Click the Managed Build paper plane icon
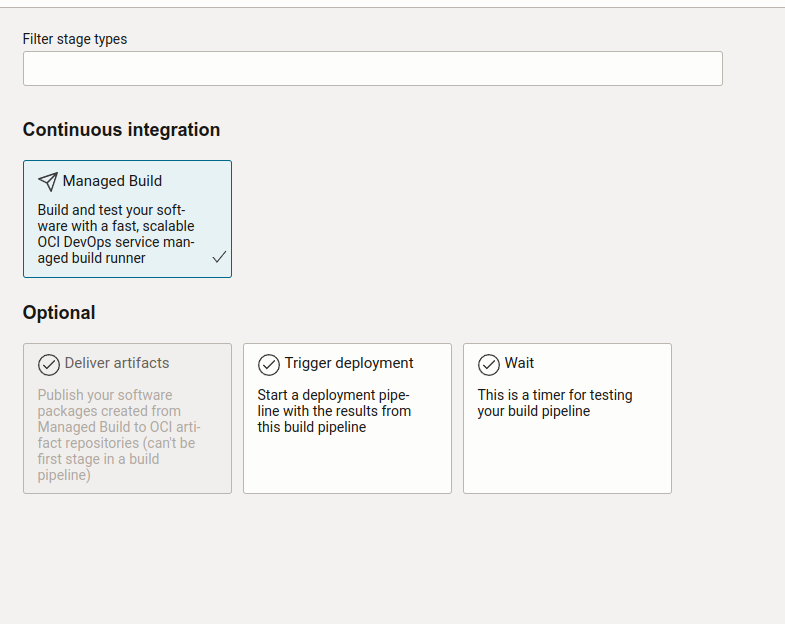785x624 pixels. click(x=48, y=181)
